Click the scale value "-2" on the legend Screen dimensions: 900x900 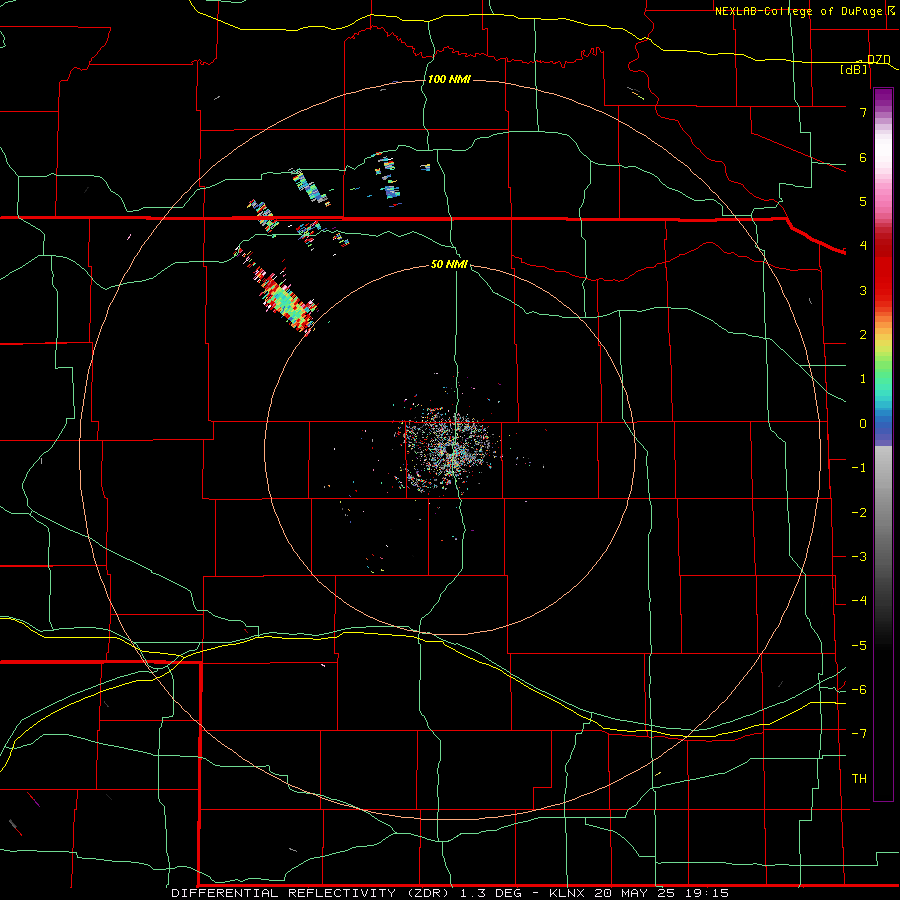point(859,513)
